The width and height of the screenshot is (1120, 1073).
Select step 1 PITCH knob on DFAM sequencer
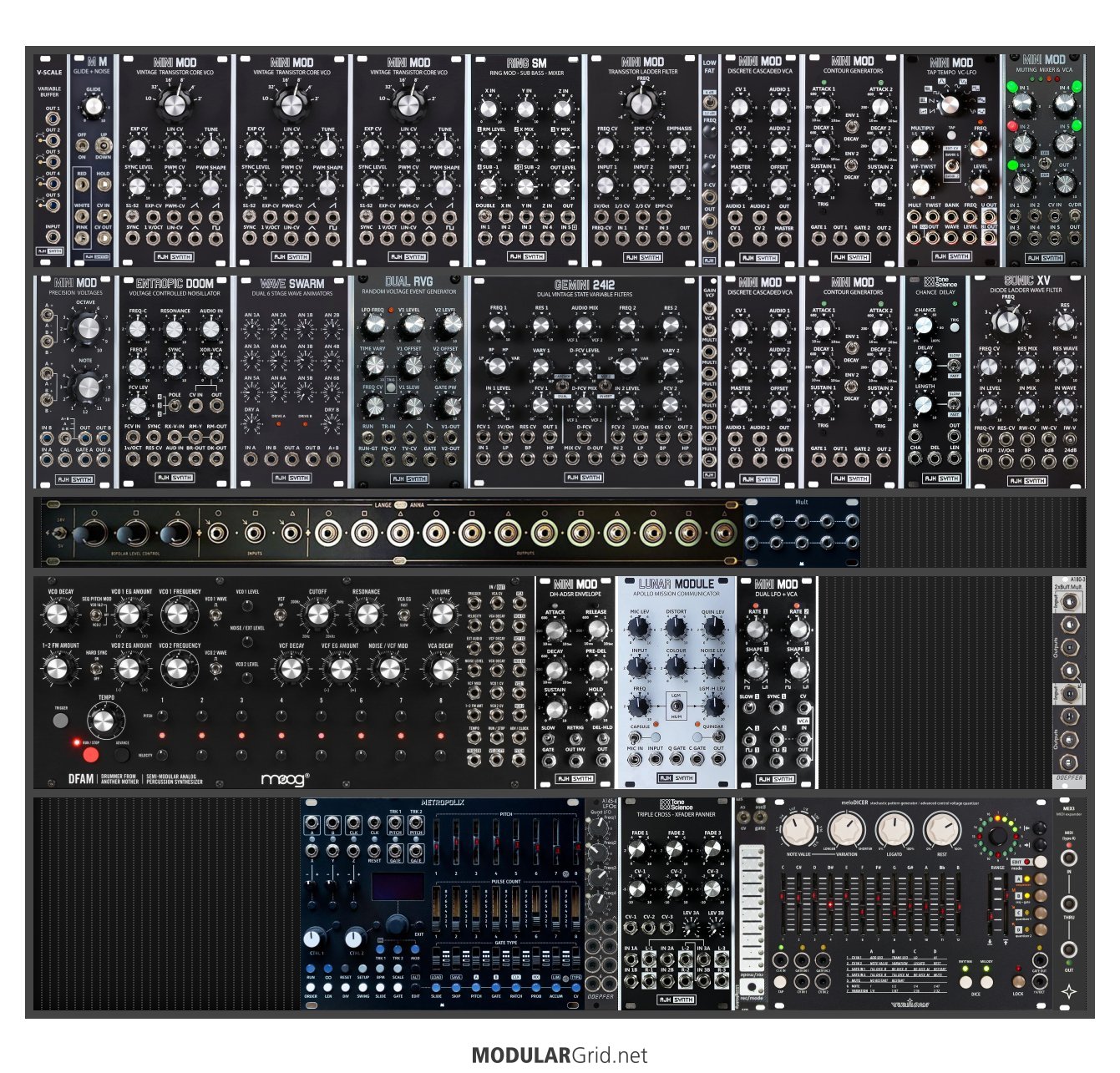[x=162, y=716]
